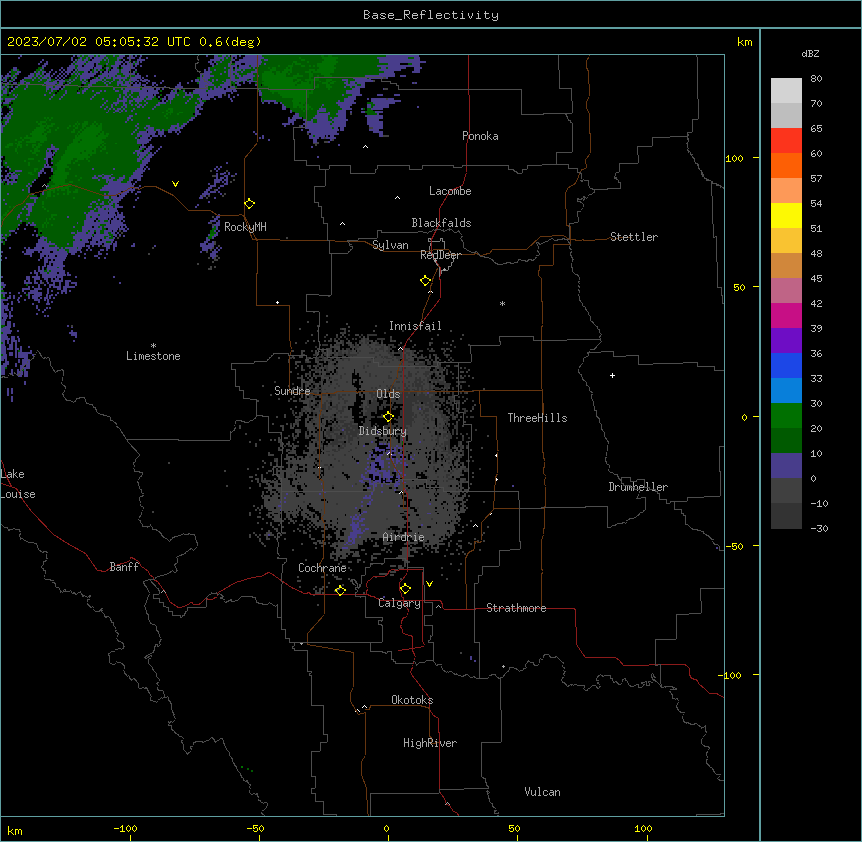The width and height of the screenshot is (862, 842).
Task: Click the 0 tick on bottom axis
Action: [x=386, y=828]
